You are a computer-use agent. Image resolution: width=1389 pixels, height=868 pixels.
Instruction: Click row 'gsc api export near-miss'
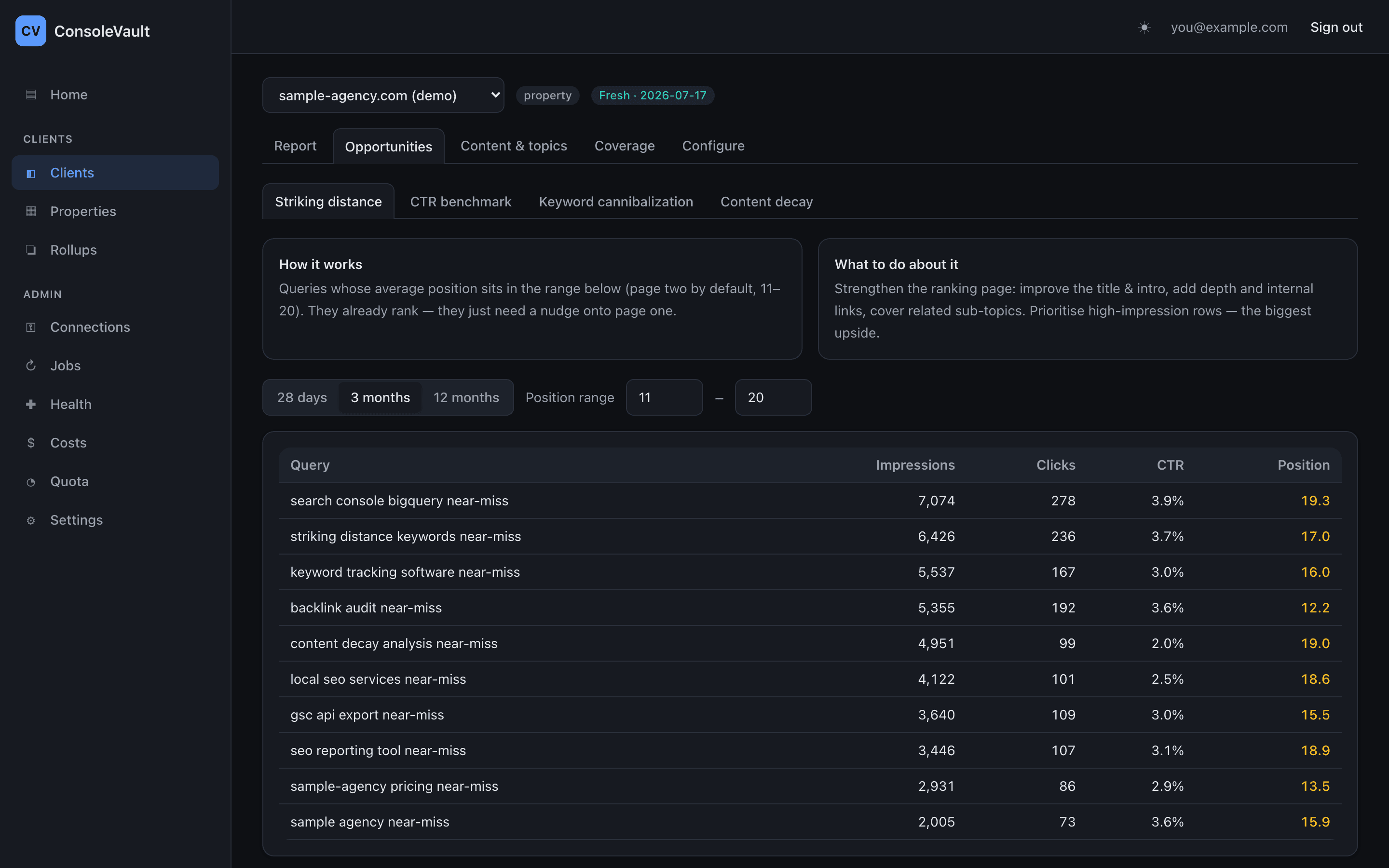click(x=810, y=715)
